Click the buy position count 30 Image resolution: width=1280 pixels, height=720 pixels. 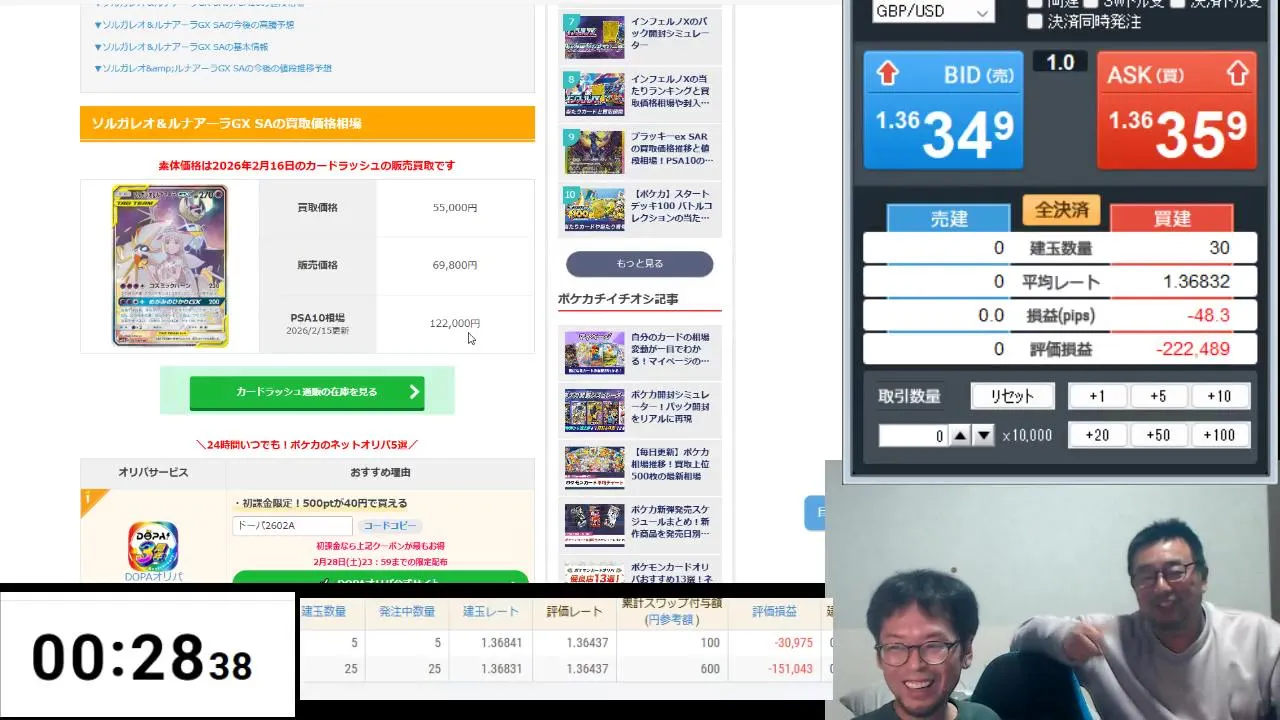click(x=1219, y=248)
